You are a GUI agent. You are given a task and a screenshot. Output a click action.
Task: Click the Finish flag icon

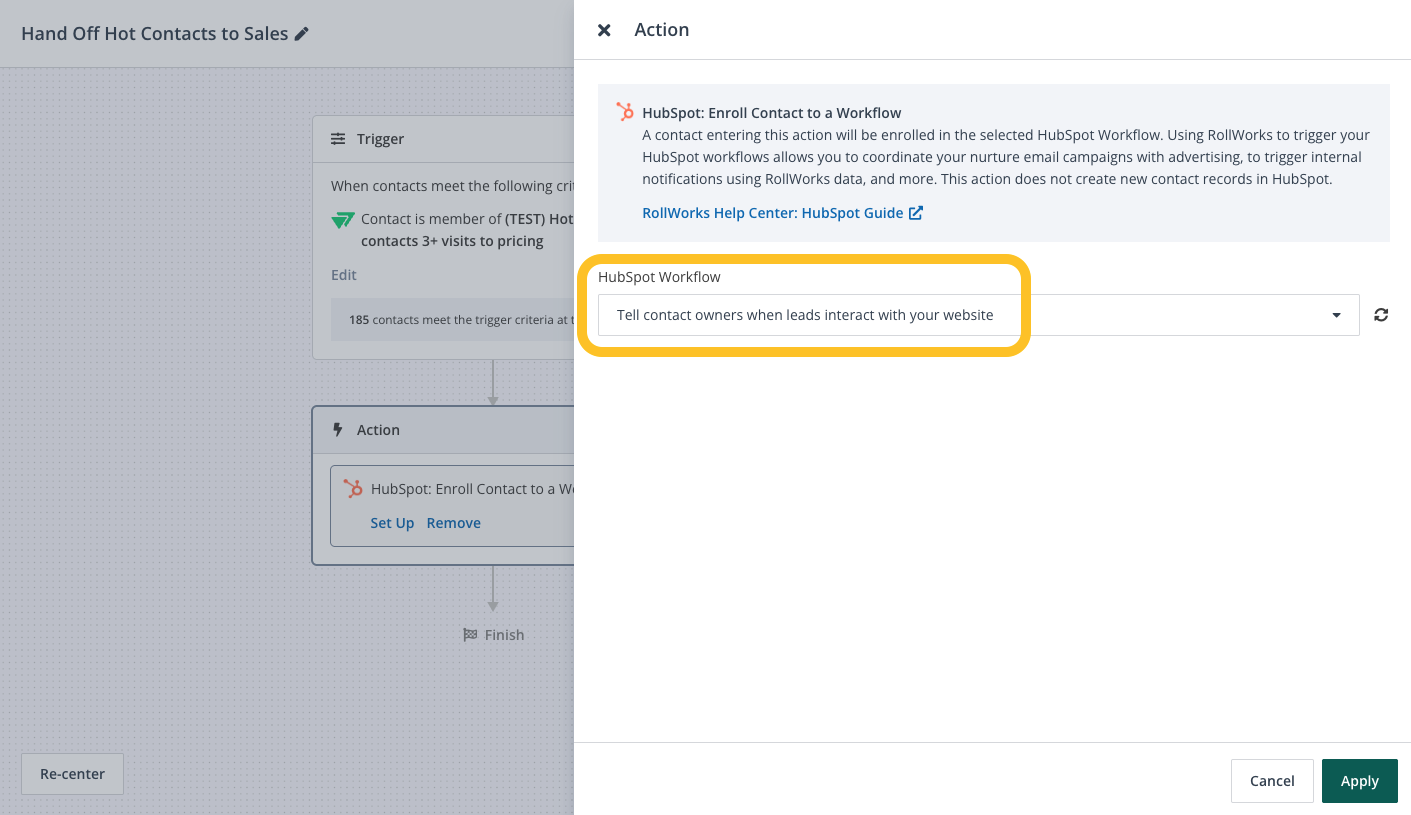coord(470,635)
